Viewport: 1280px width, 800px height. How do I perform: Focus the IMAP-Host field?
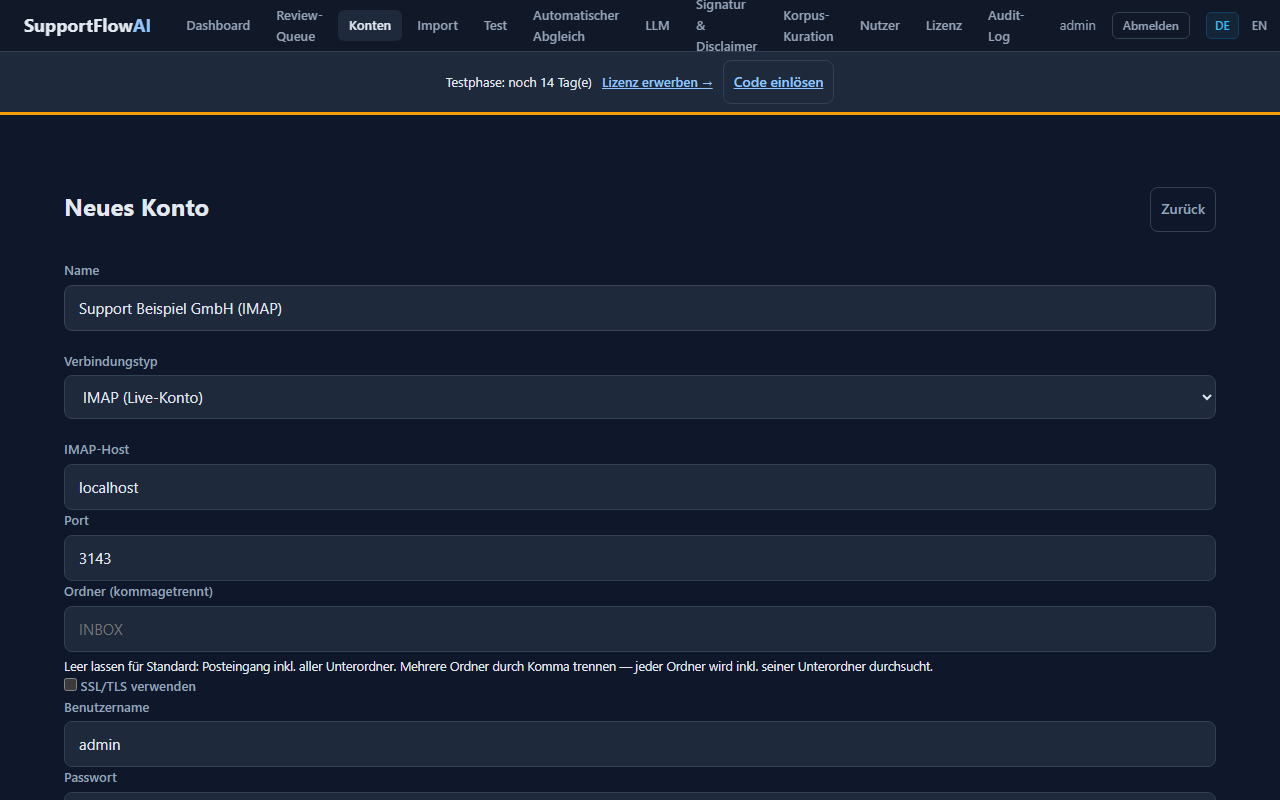[640, 487]
